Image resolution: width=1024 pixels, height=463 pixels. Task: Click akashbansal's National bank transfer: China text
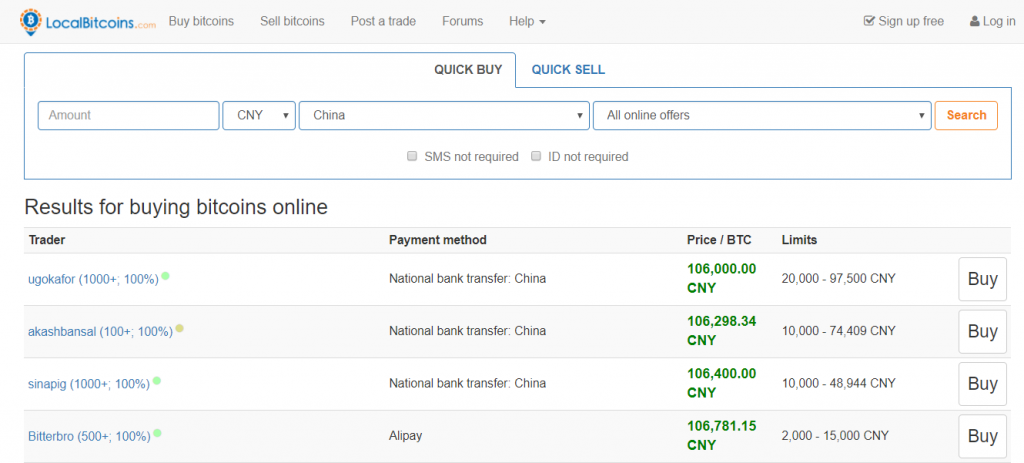coord(468,331)
